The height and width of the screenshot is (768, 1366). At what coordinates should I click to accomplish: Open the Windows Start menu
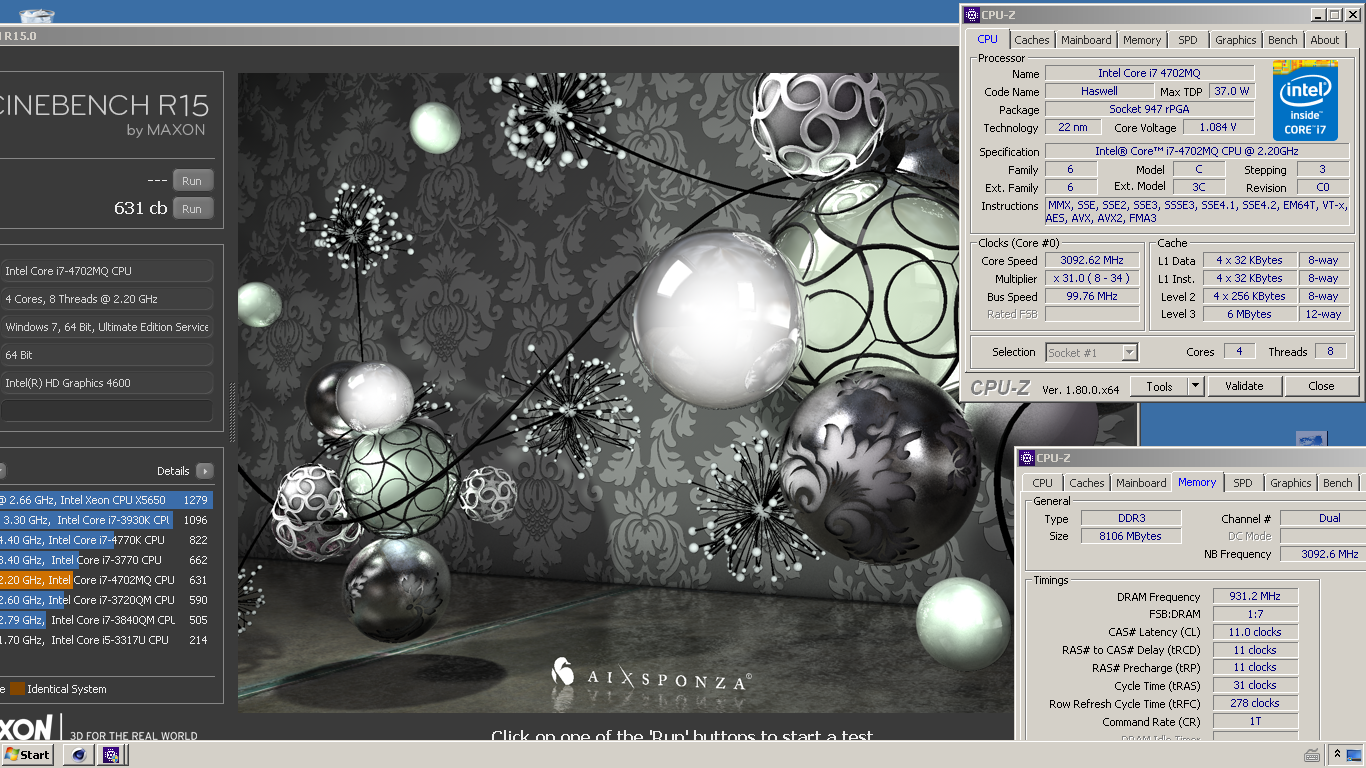coord(27,755)
